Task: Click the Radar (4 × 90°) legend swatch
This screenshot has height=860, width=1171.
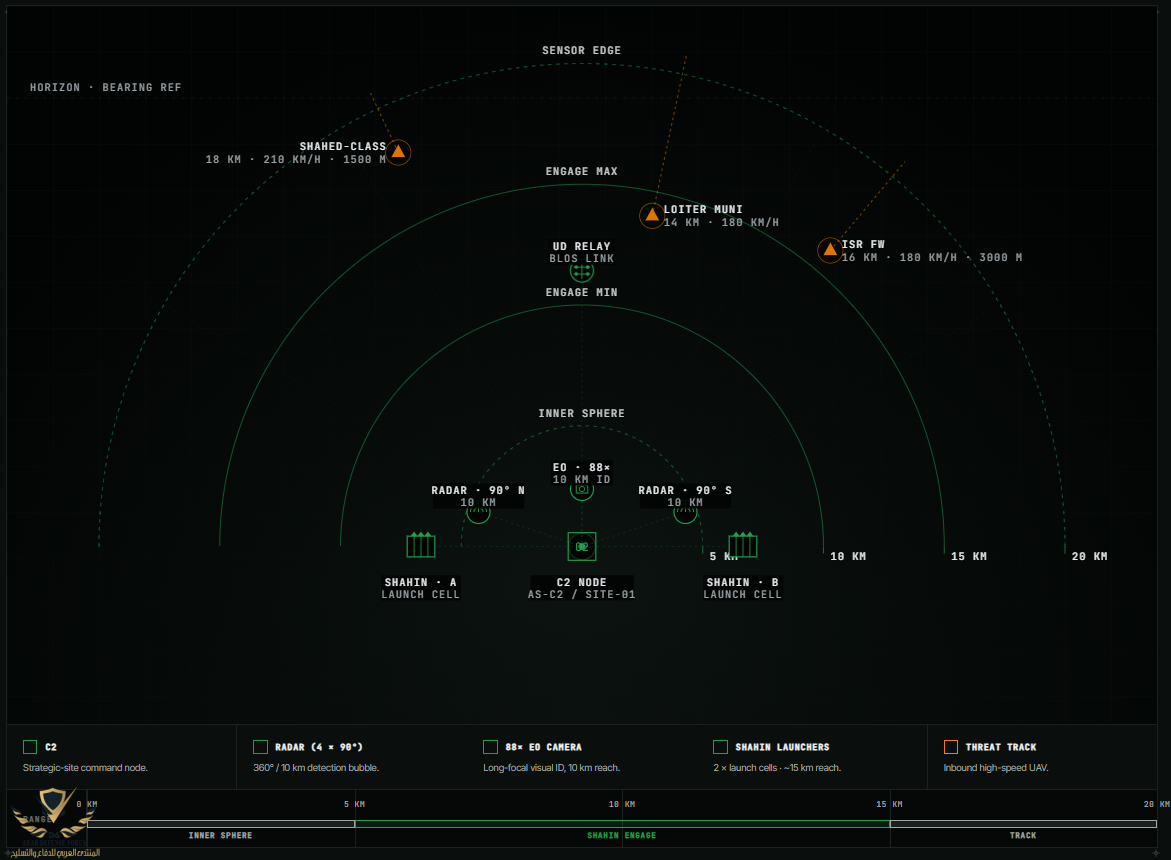Action: point(260,747)
